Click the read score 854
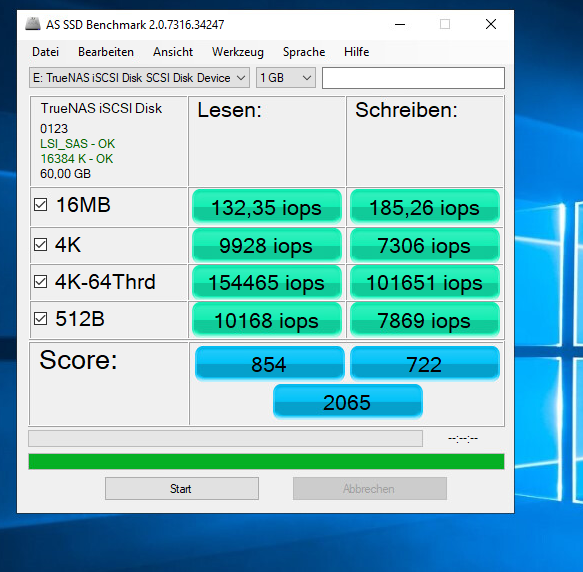 (x=270, y=363)
